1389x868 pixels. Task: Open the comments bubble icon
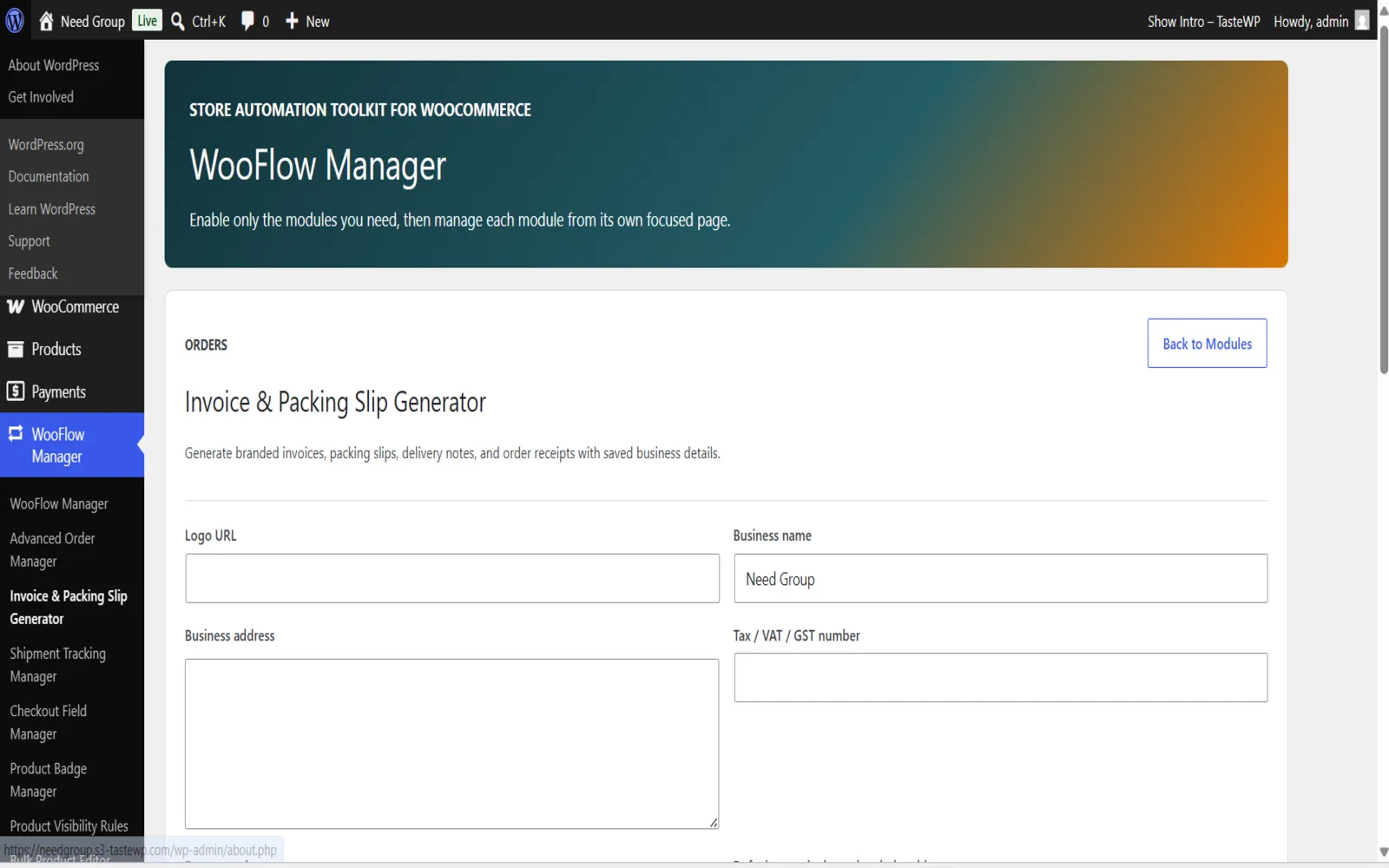(247, 21)
